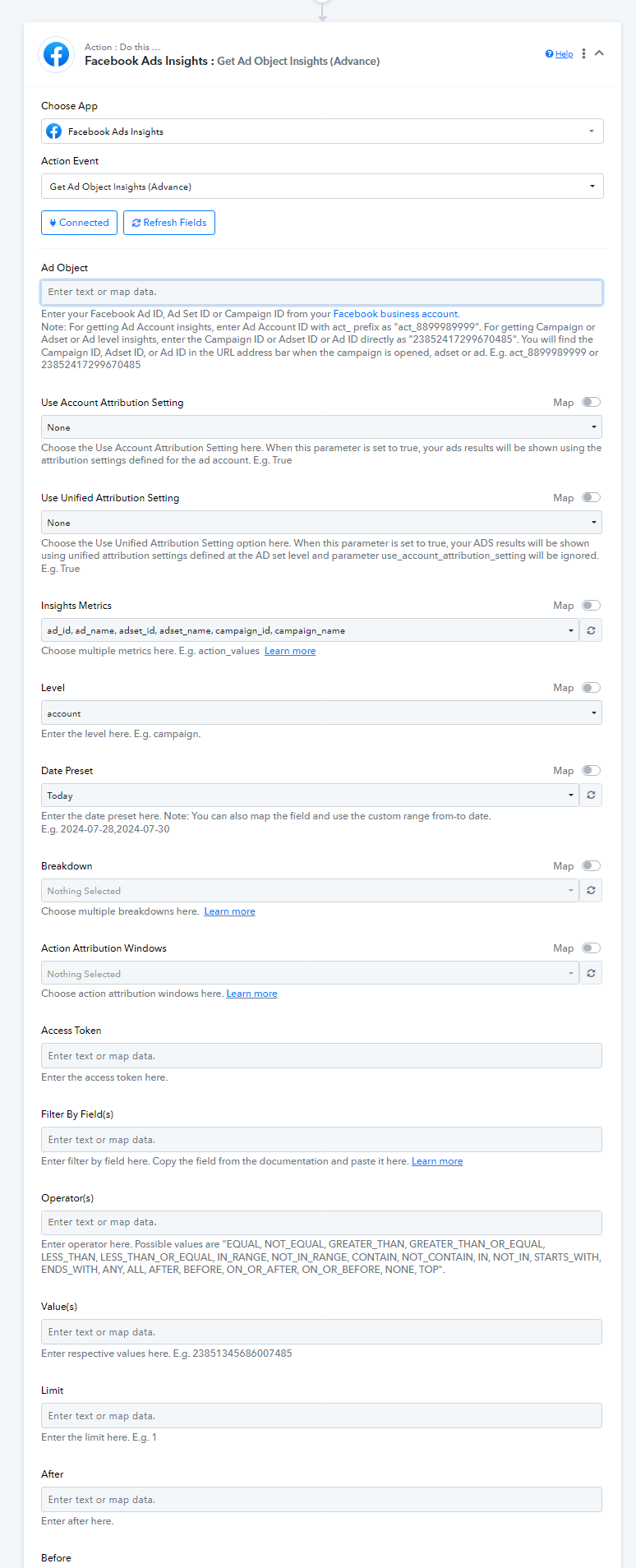The image size is (636, 1568).
Task: Toggle Map for Breakdown
Action: [x=591, y=865]
